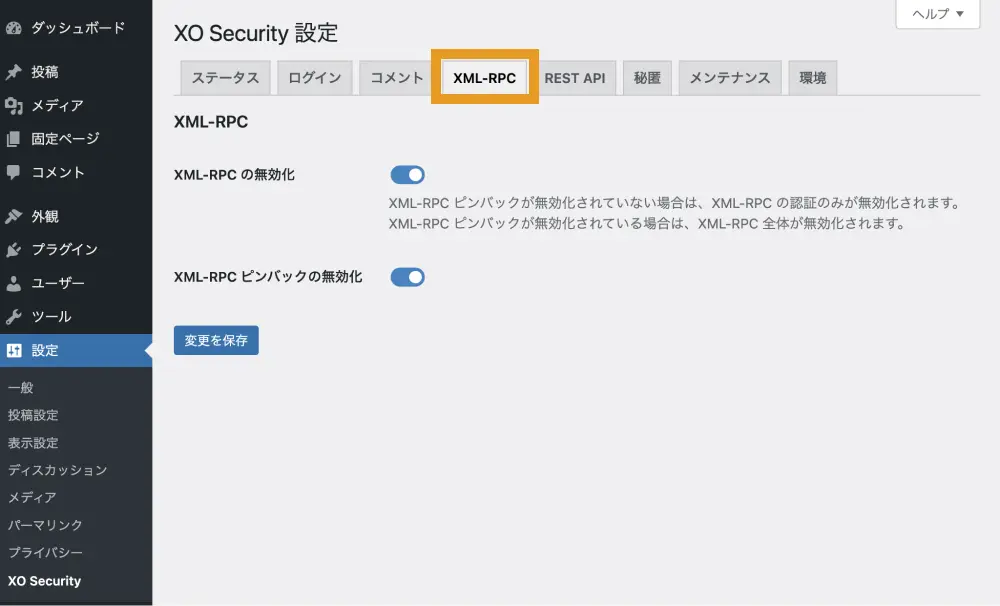Click the Appearance paintbrush icon
The height and width of the screenshot is (606, 1000).
(14, 216)
